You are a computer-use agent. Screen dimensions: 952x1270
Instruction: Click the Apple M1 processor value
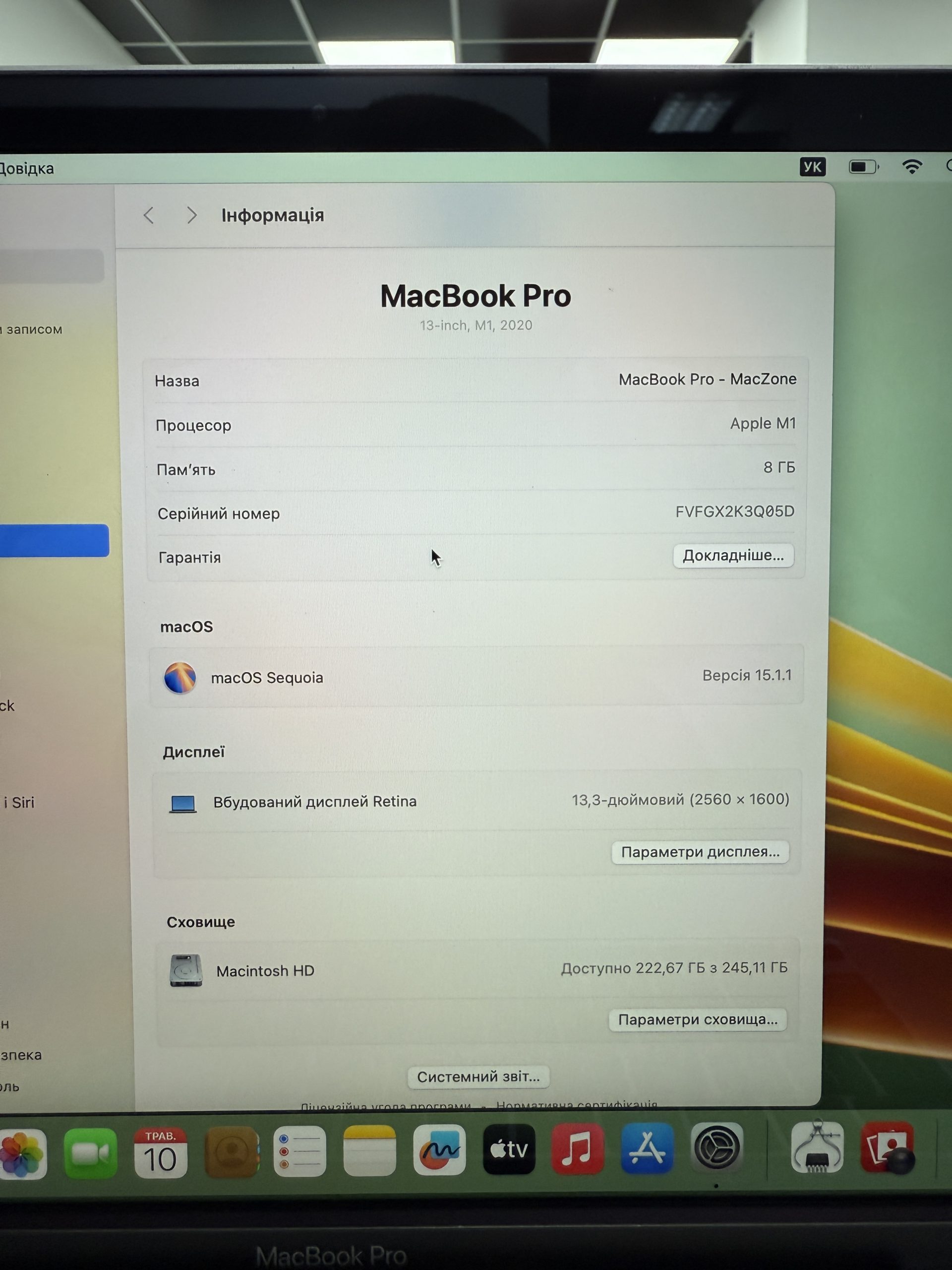click(763, 424)
